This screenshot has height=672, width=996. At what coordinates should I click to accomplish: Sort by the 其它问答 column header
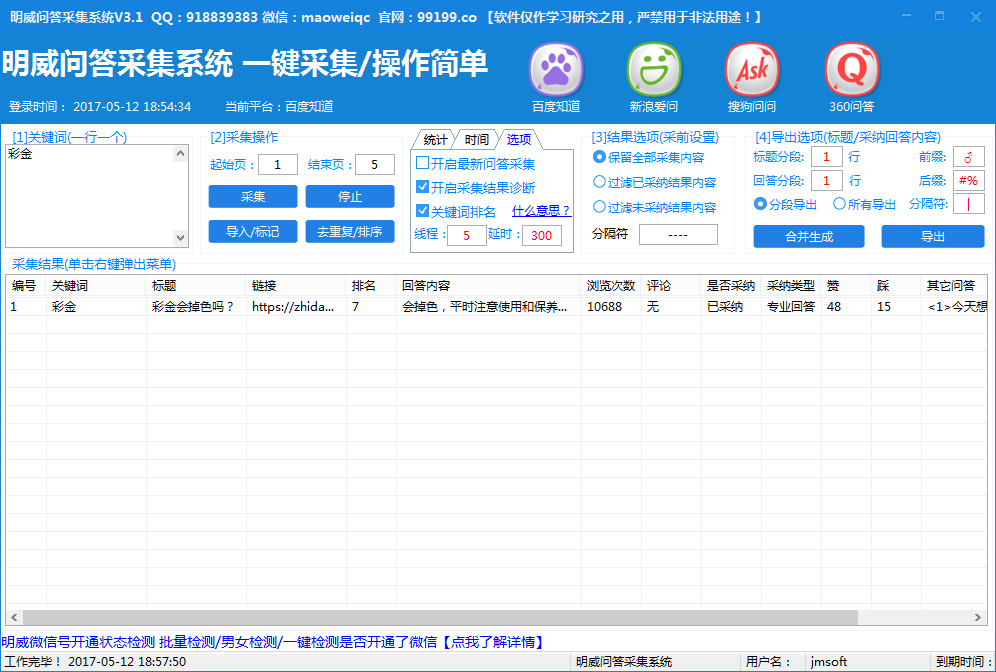pos(954,286)
